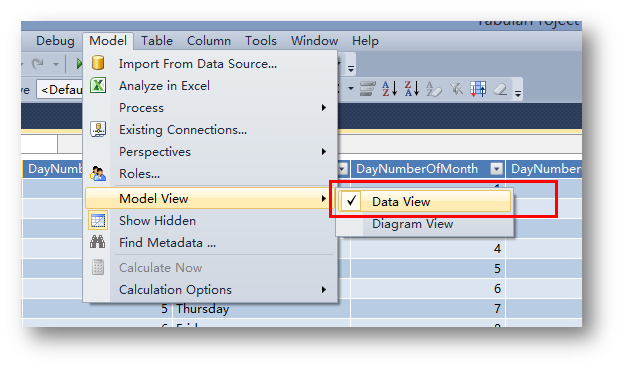Toggle the checked Data View option

tap(424, 201)
